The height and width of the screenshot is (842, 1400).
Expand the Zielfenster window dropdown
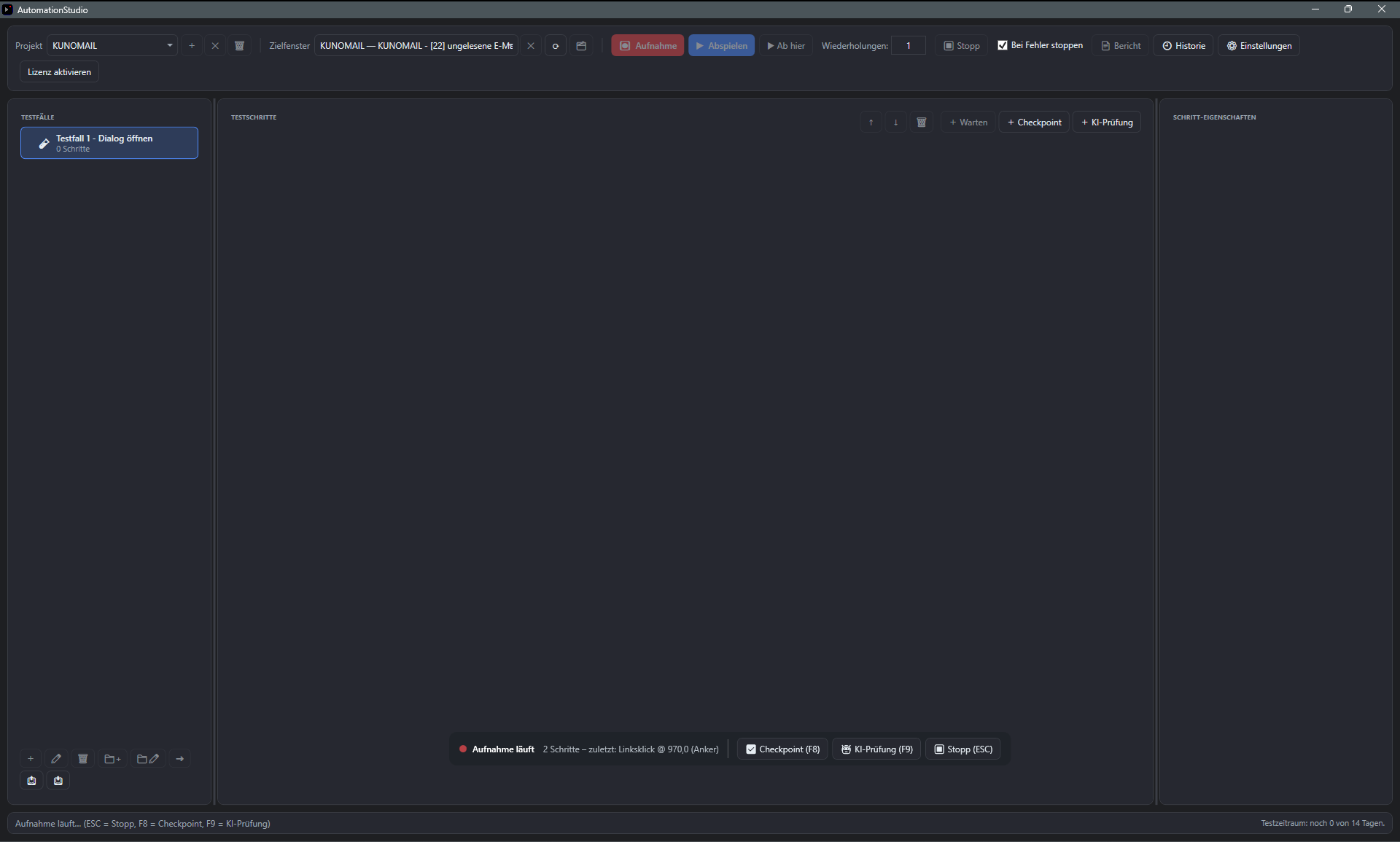[416, 46]
